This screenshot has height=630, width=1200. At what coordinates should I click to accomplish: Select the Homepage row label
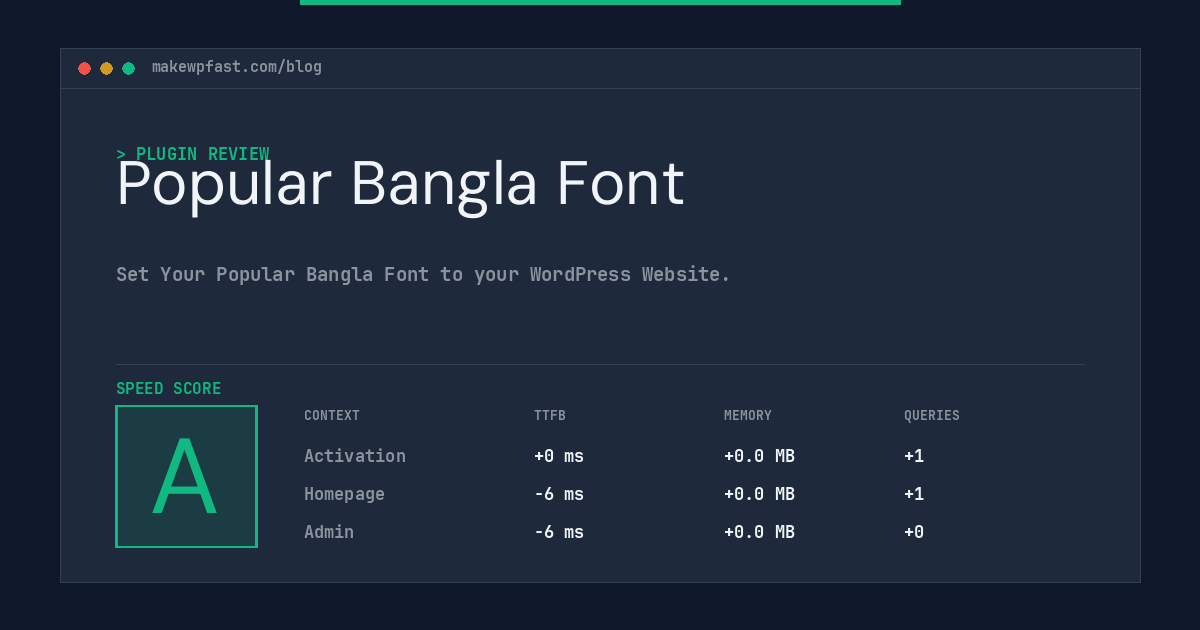[344, 494]
